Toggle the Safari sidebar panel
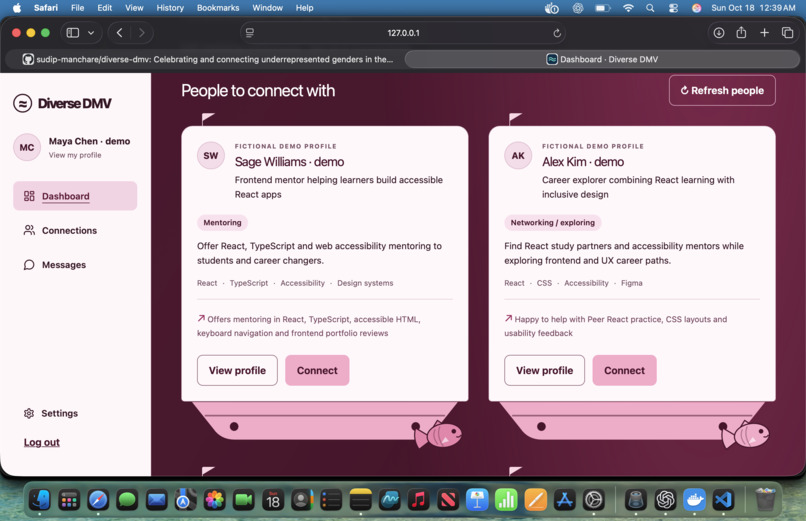 click(73, 32)
